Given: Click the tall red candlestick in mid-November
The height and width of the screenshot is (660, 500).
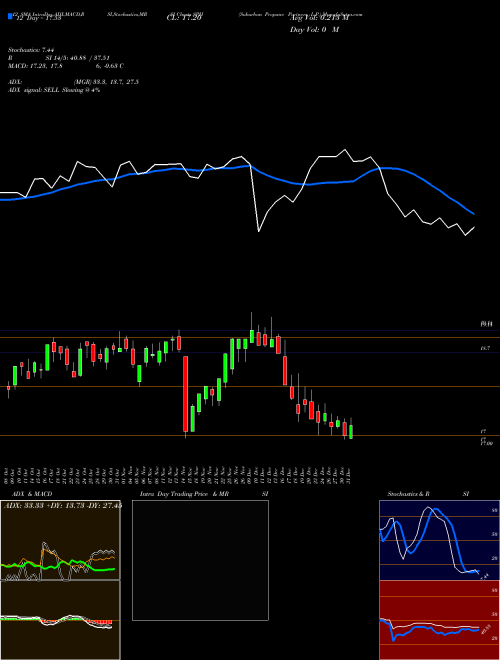Looking at the screenshot, I should coord(186,394).
